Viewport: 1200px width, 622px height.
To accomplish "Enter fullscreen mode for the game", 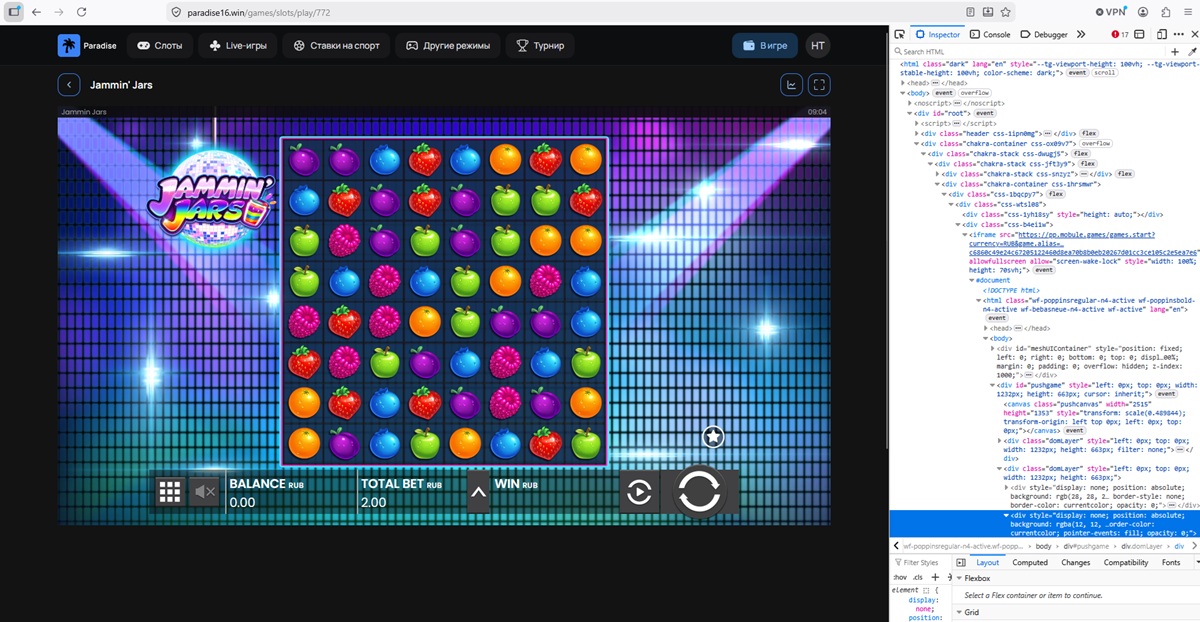I will click(818, 85).
